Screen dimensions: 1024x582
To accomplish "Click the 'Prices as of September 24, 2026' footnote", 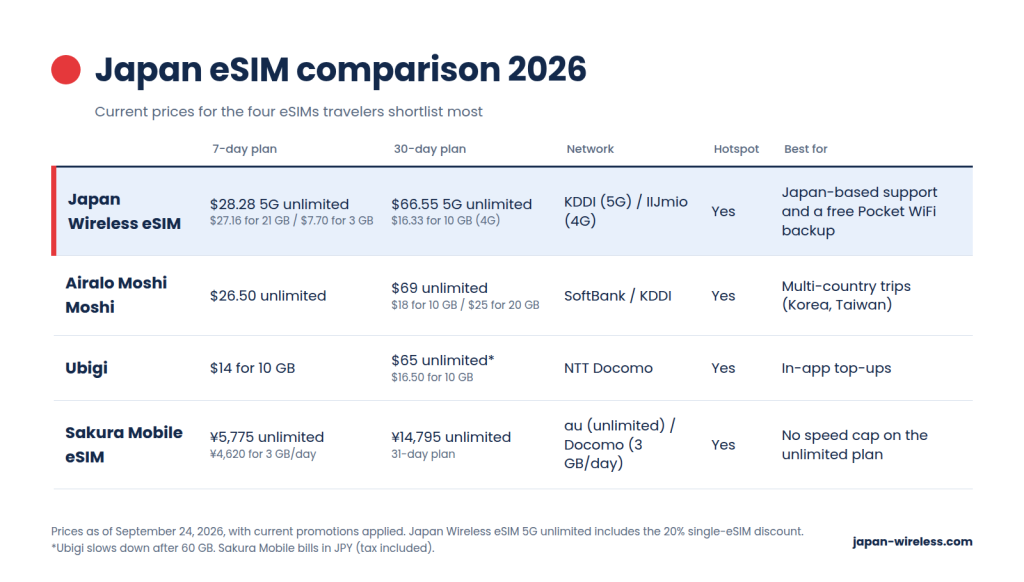I will tap(427, 531).
